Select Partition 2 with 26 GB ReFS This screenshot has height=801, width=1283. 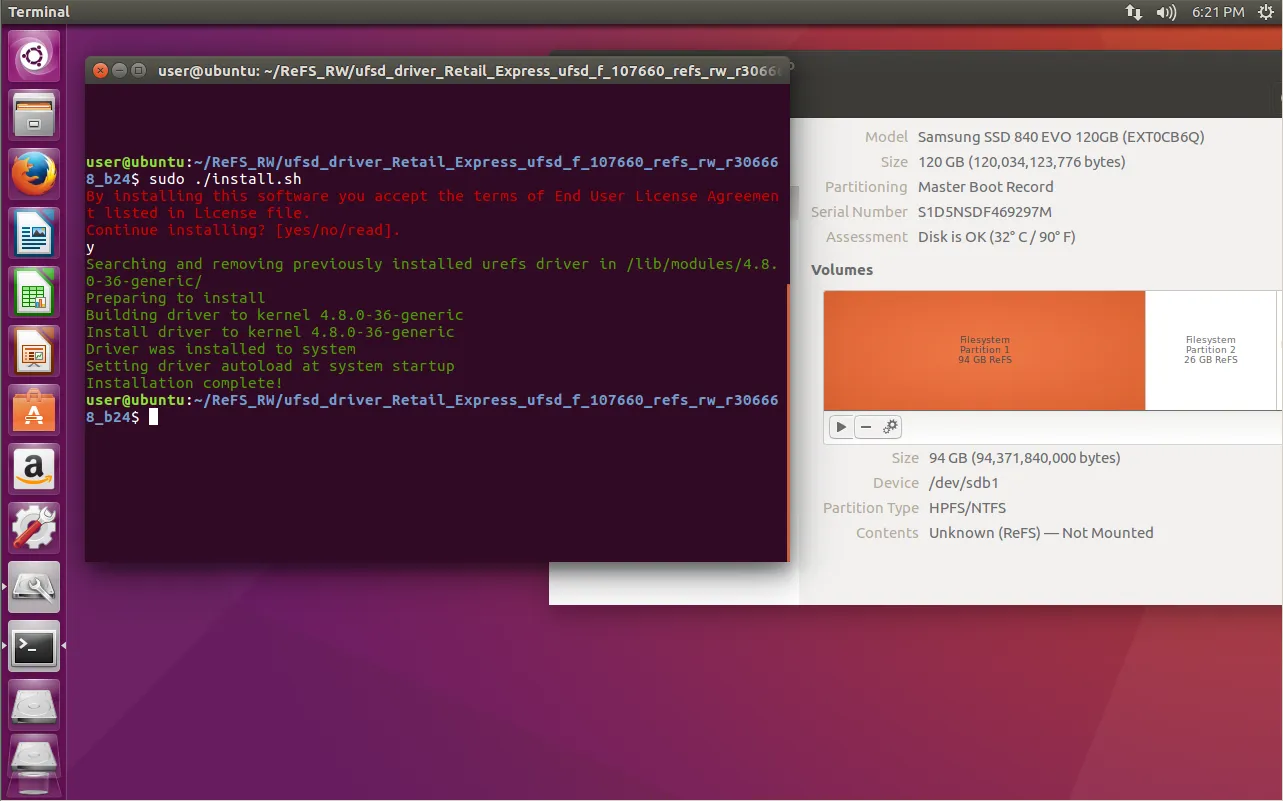click(1211, 350)
